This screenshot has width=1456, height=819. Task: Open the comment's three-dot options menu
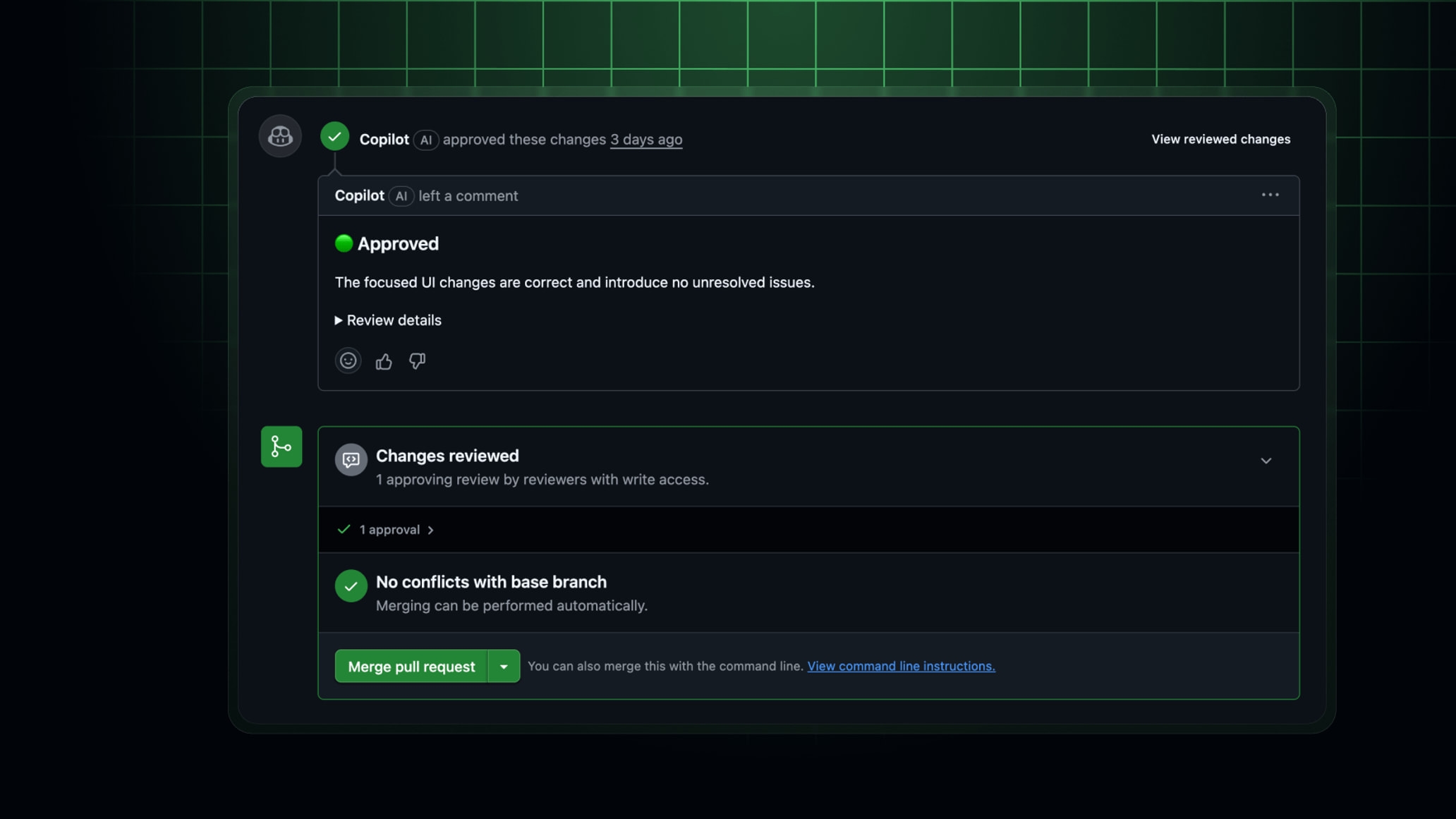pos(1270,195)
